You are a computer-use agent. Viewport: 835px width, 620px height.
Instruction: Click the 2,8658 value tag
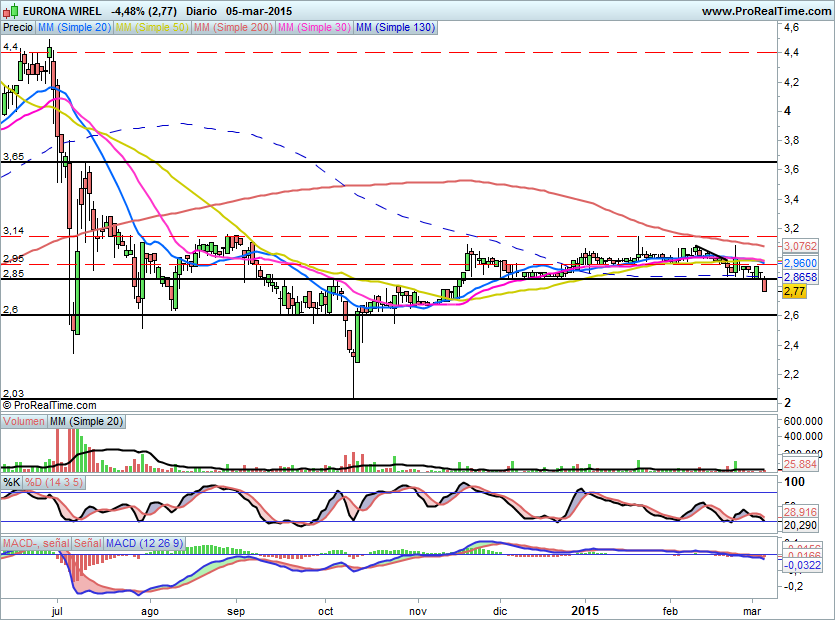click(800, 277)
